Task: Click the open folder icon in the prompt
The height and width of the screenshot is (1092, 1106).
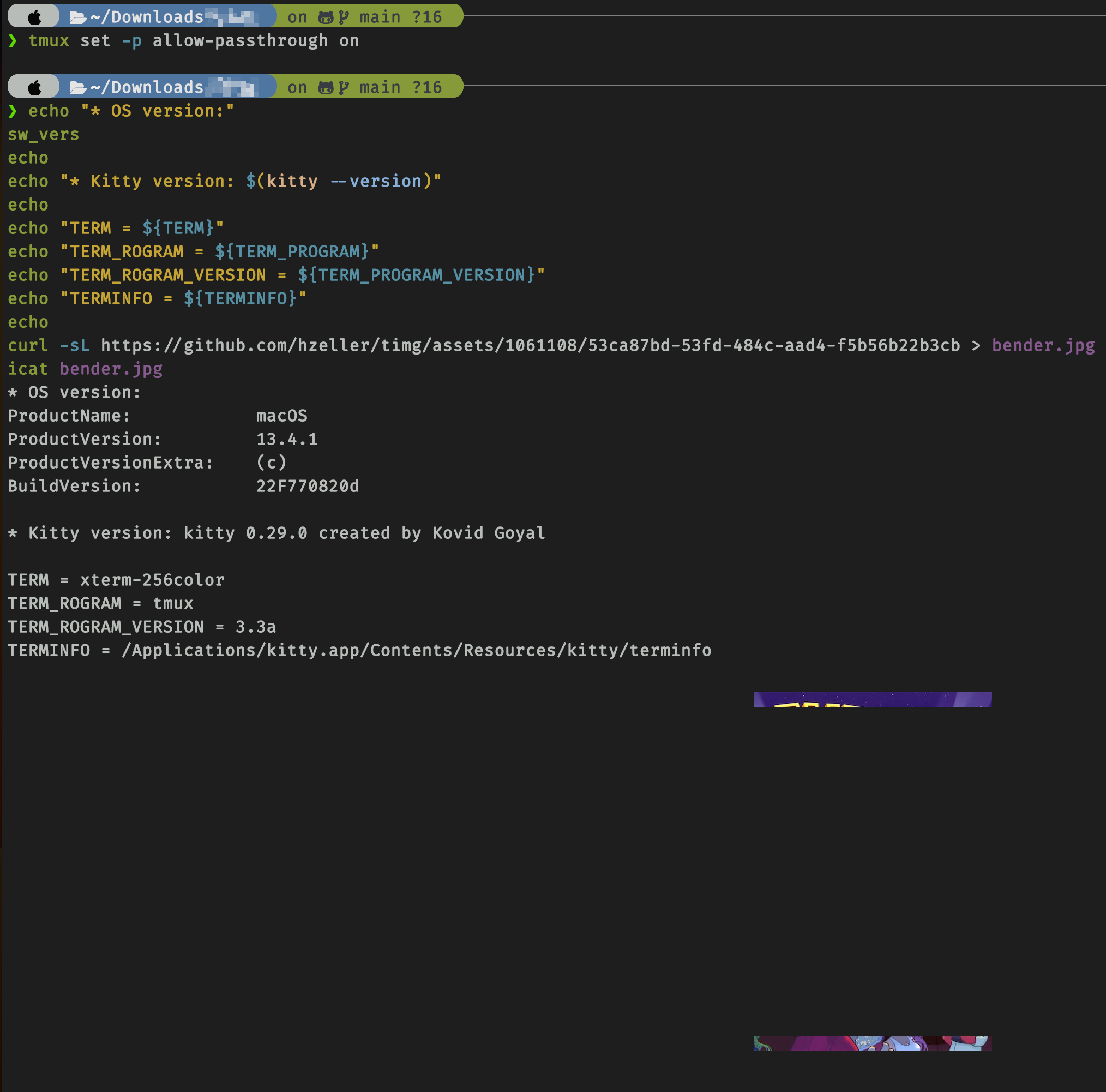Action: 78,16
